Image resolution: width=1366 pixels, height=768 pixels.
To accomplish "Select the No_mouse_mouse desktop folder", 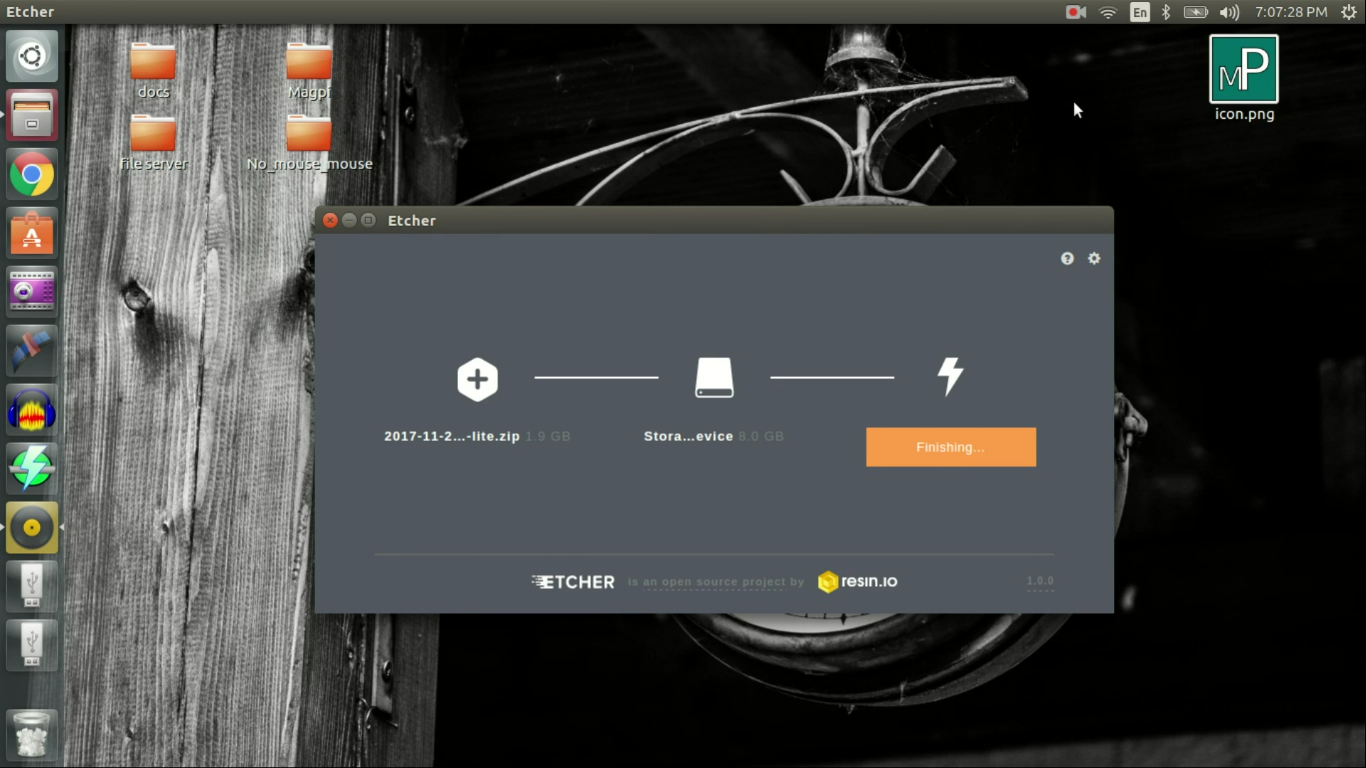I will [309, 142].
